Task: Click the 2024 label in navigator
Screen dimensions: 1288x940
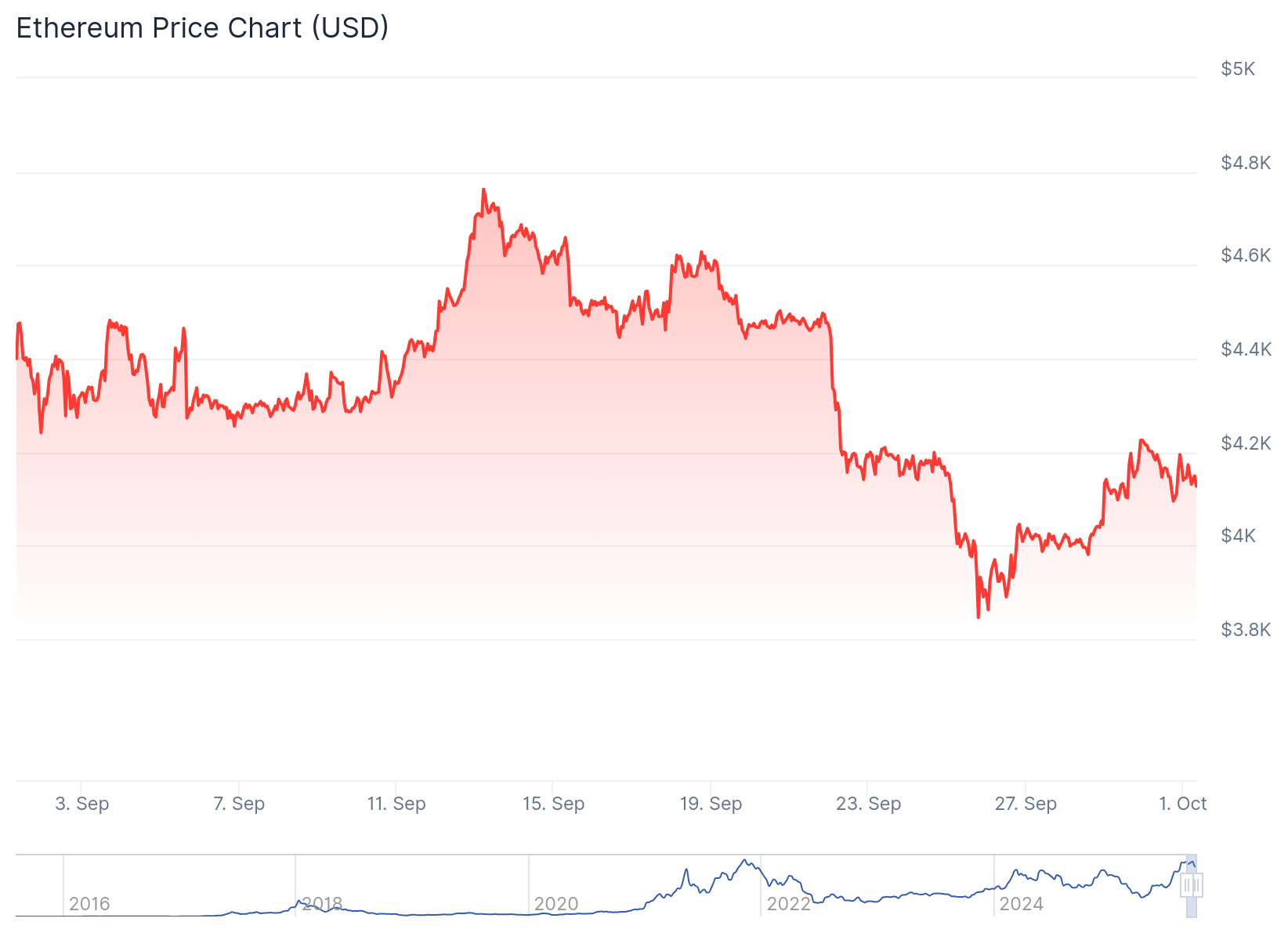Action: (x=1021, y=904)
